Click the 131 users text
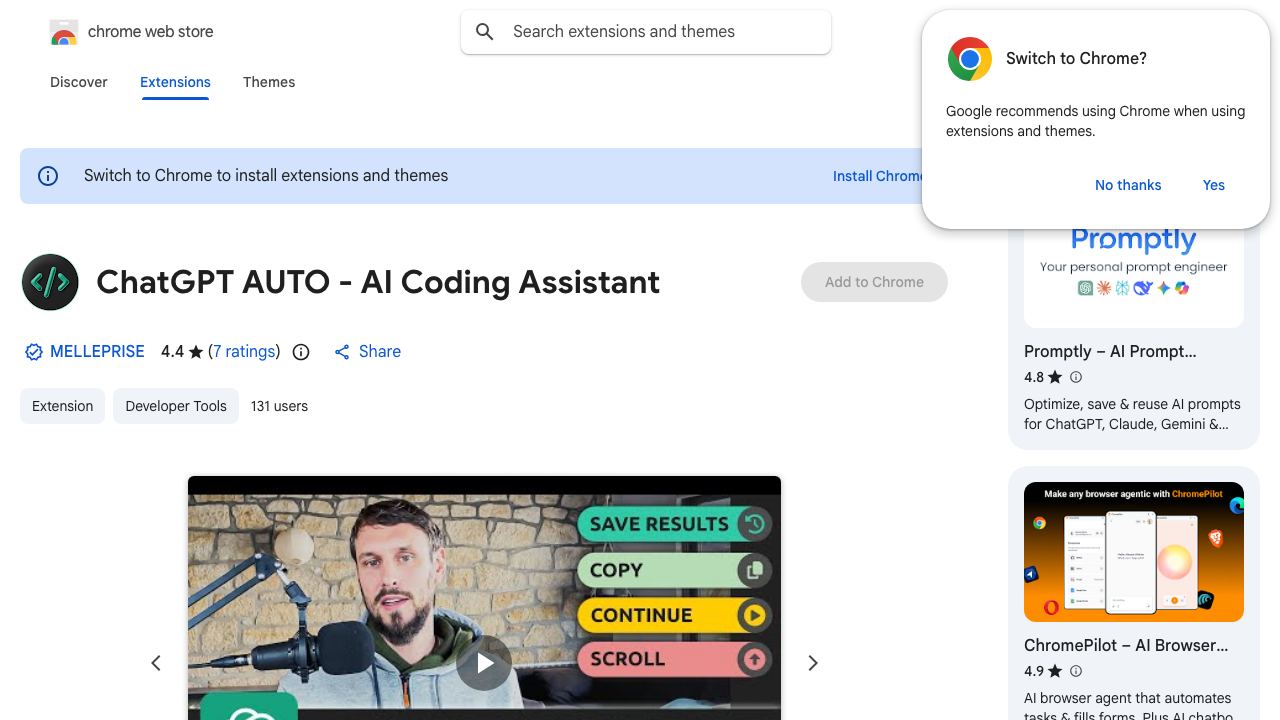 279,406
